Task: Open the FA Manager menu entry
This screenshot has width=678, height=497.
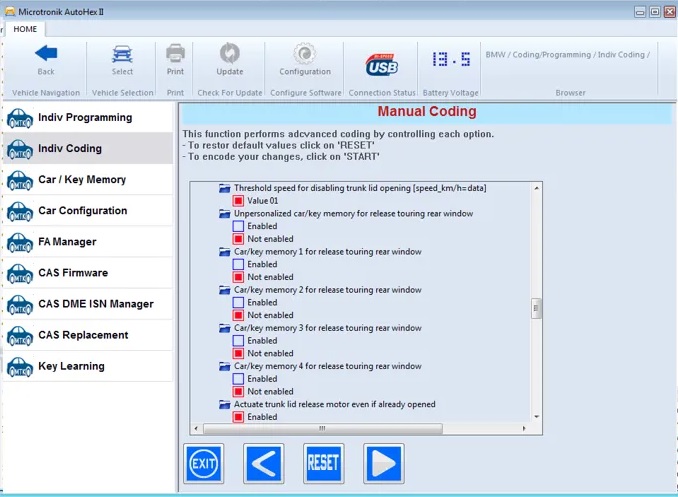Action: point(88,242)
